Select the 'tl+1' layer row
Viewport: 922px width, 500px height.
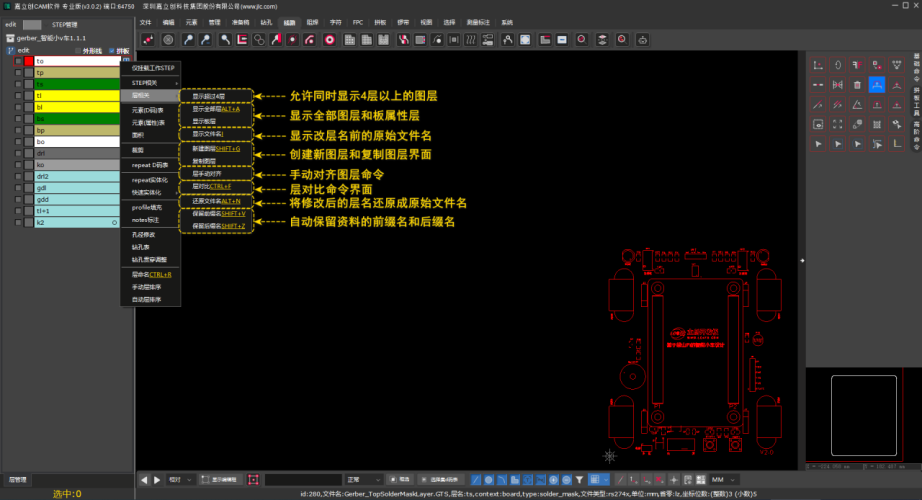pos(77,211)
